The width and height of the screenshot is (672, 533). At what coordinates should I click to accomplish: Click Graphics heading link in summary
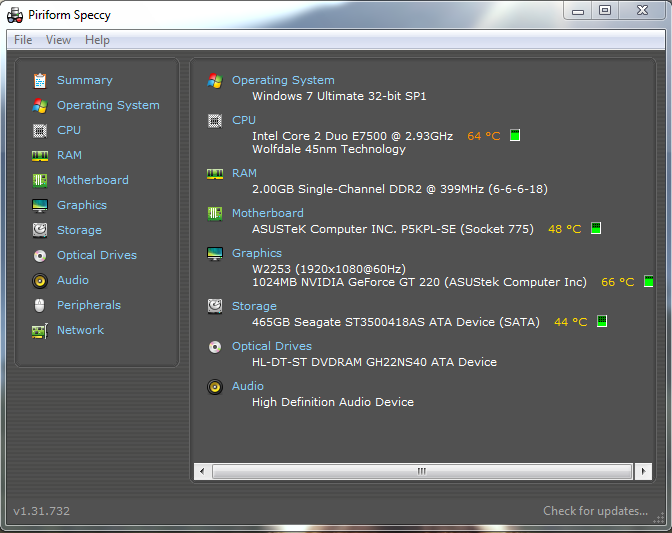(x=257, y=253)
